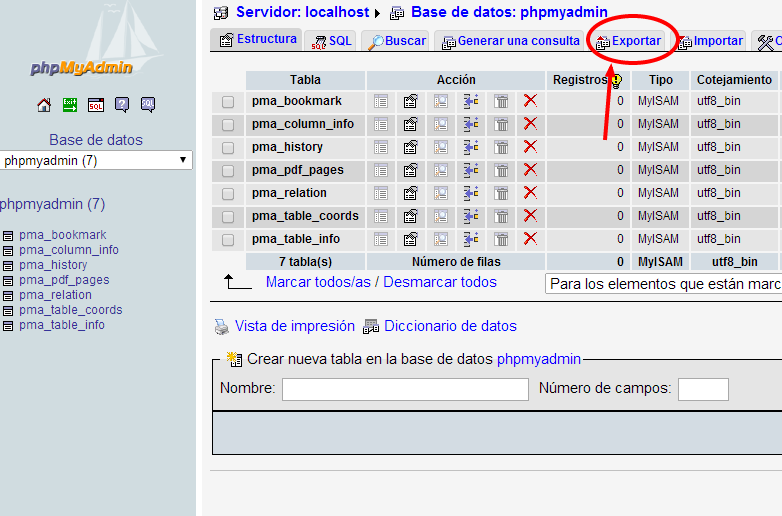Browse pma_bookmark table icon
The width and height of the screenshot is (782, 516).
(381, 101)
